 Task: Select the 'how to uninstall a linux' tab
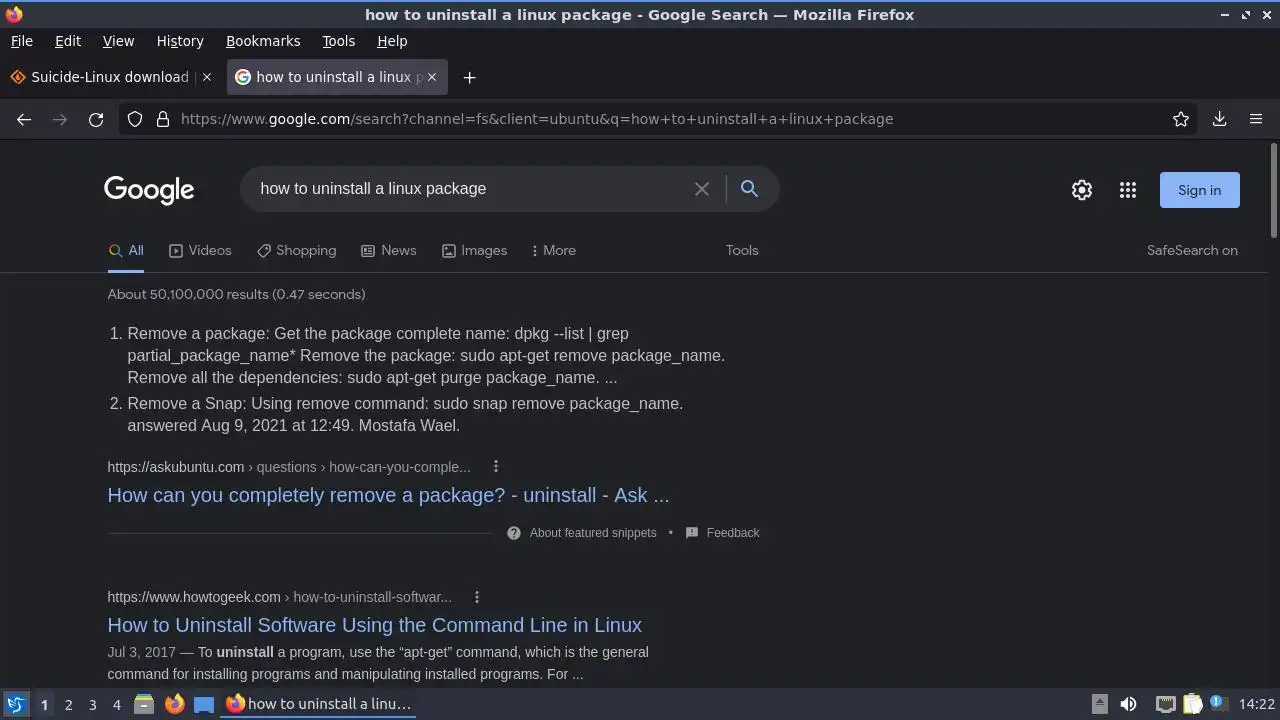(x=335, y=77)
